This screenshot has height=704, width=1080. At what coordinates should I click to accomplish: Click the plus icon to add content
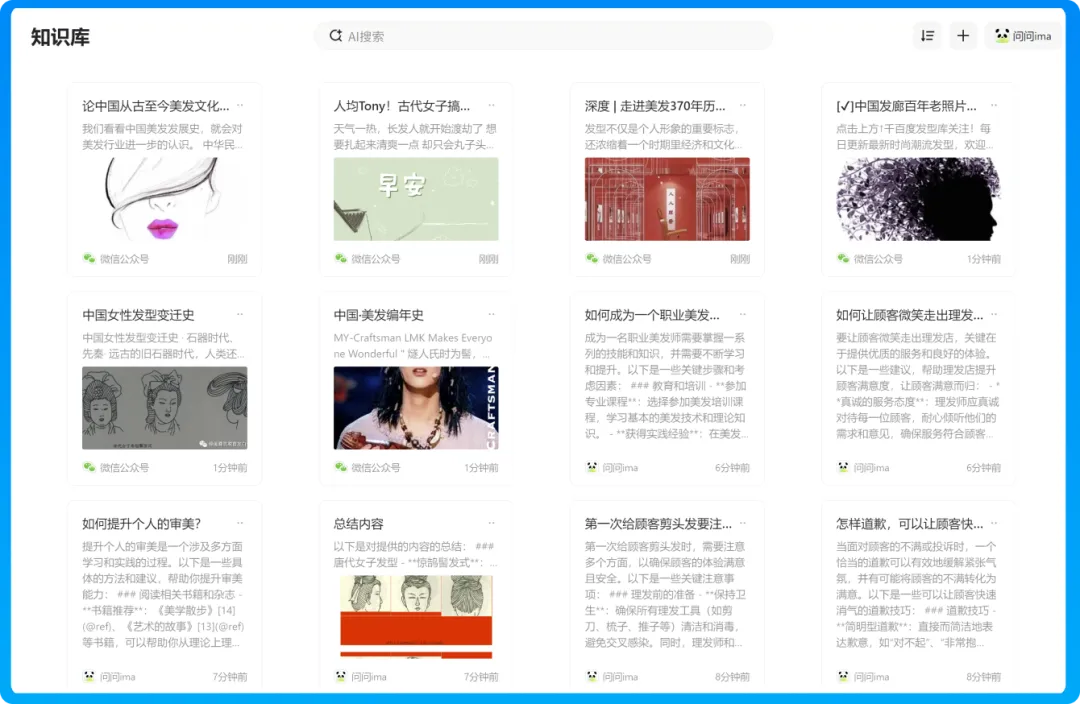pyautogui.click(x=963, y=36)
